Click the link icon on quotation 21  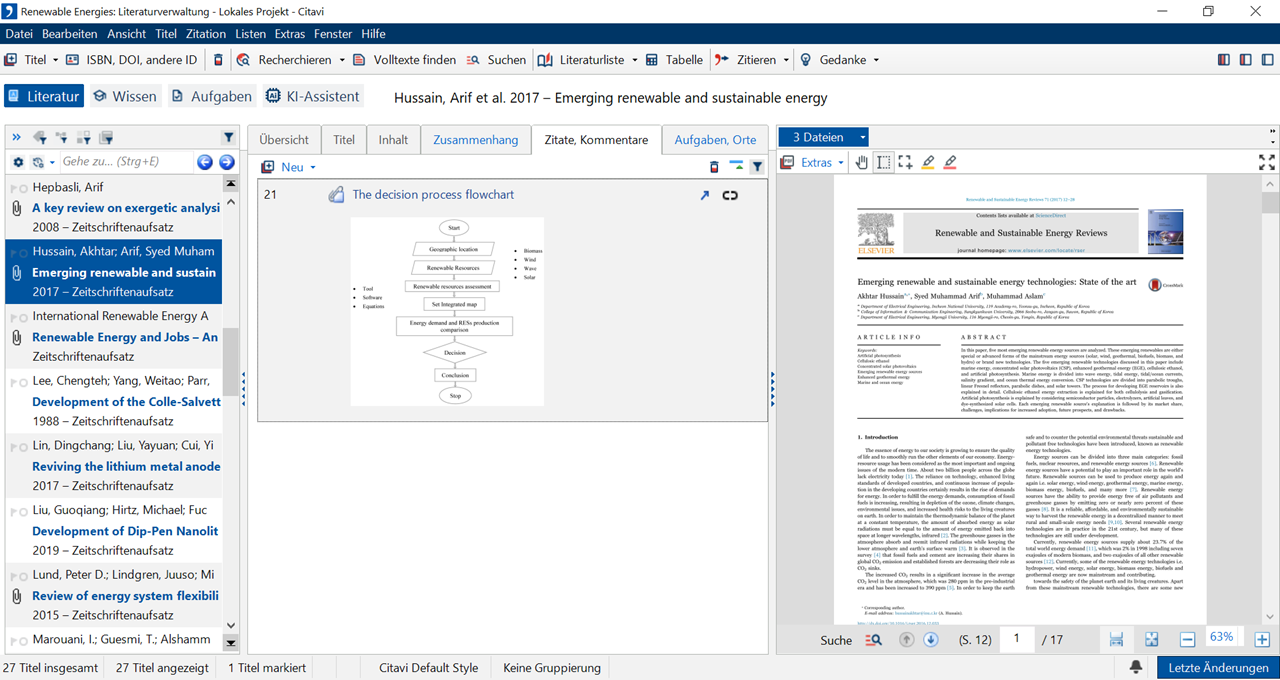point(730,195)
